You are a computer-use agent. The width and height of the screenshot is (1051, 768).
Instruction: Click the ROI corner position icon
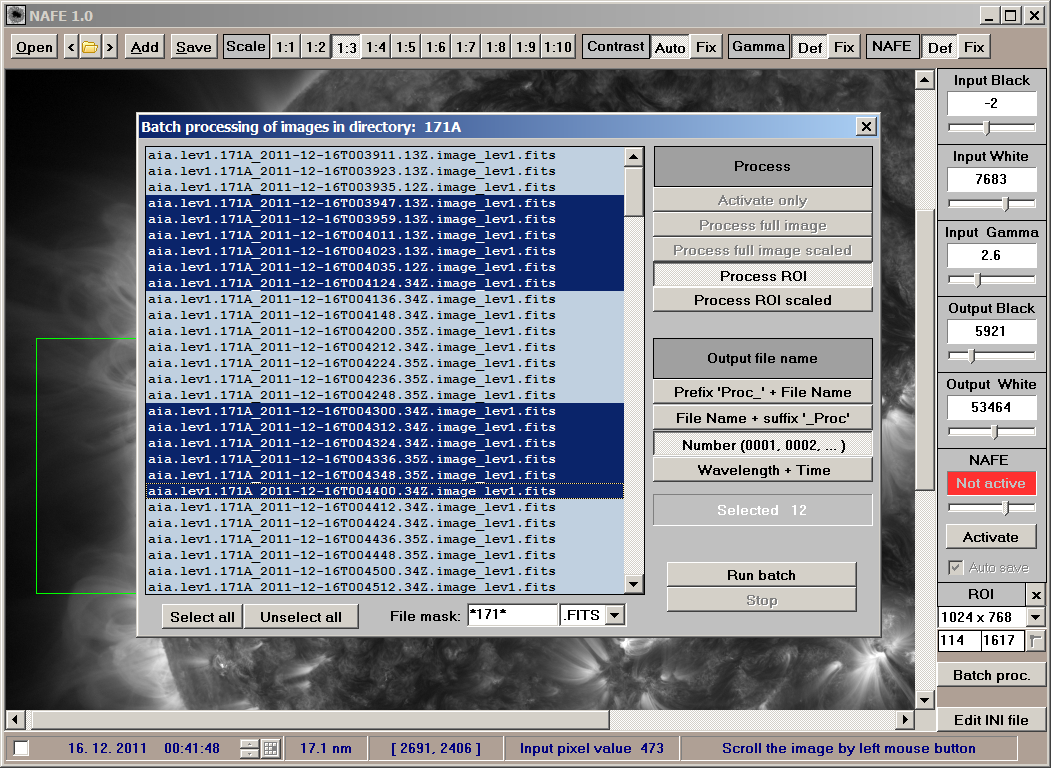click(x=1035, y=641)
